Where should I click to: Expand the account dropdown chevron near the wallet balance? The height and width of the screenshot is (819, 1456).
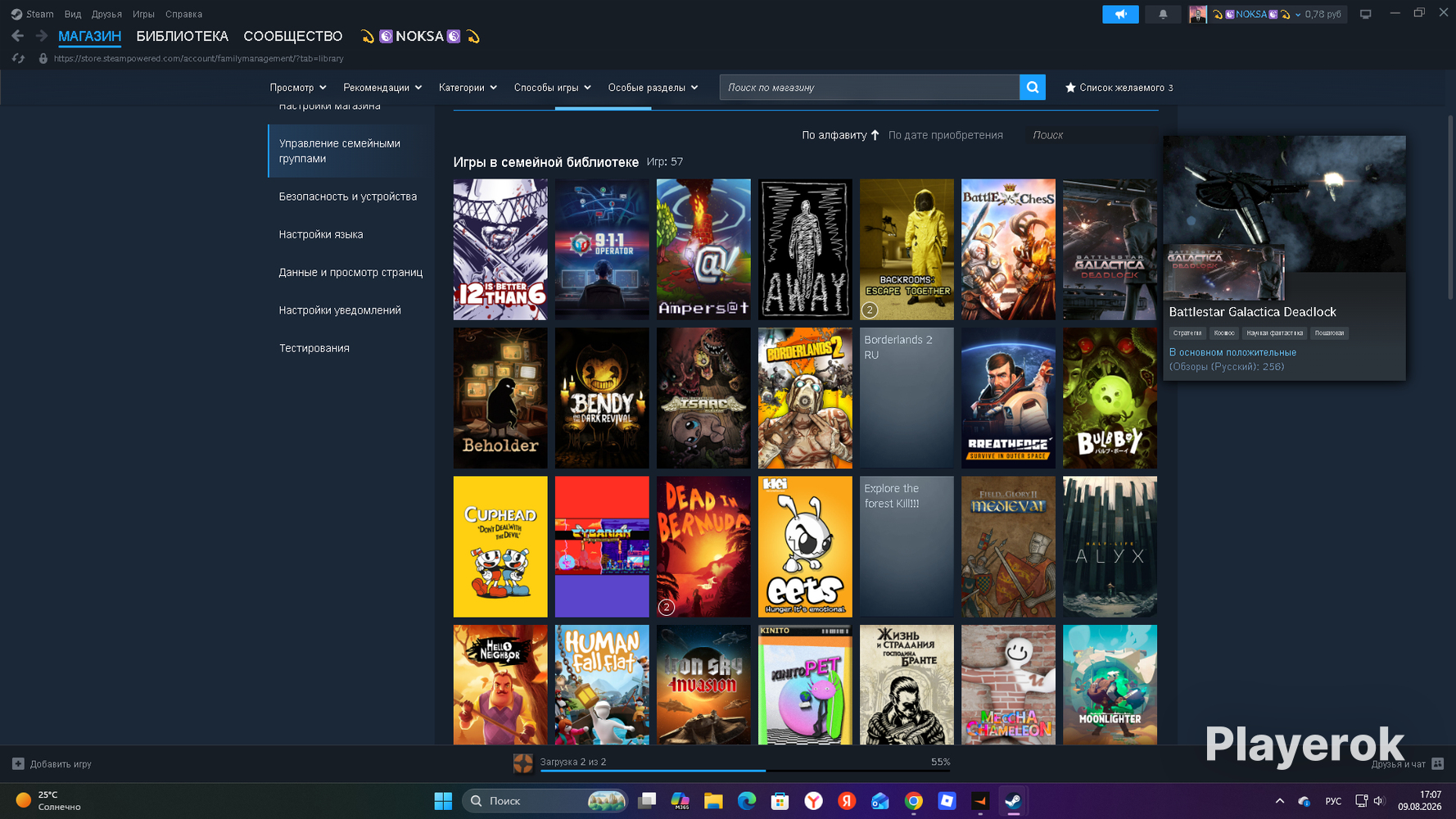1297,15
